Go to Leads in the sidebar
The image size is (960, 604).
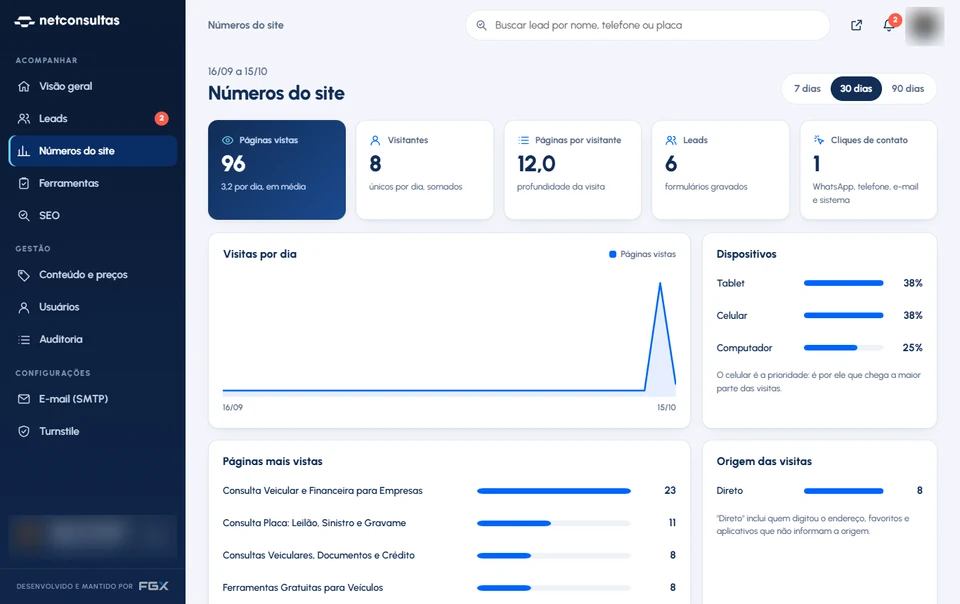pos(93,119)
